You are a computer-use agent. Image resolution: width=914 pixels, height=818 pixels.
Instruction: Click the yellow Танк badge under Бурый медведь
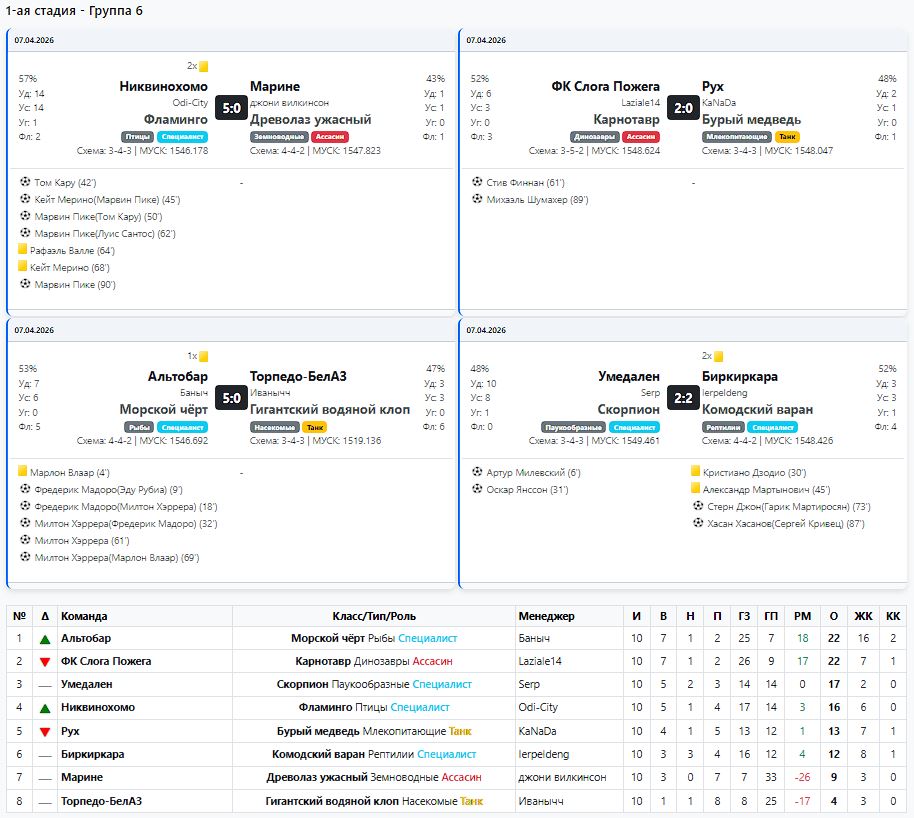coord(788,137)
